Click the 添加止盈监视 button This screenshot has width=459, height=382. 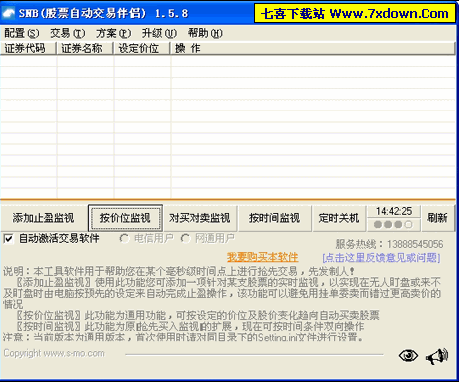(x=43, y=218)
